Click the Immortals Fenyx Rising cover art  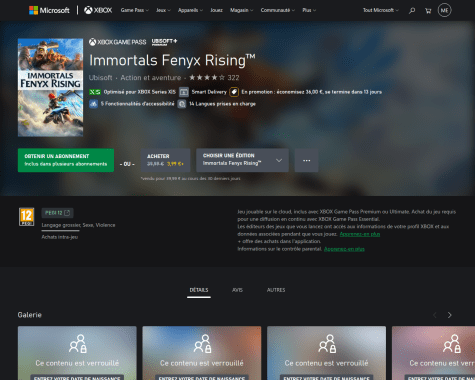tap(50, 87)
